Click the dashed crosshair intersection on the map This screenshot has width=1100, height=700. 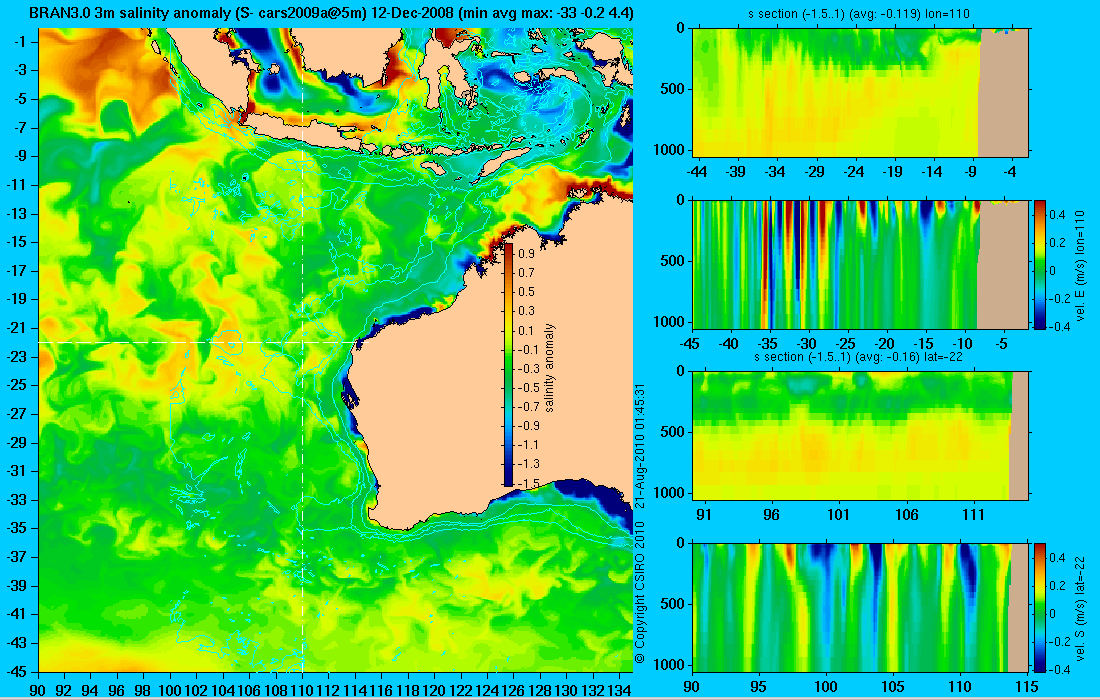(x=302, y=342)
